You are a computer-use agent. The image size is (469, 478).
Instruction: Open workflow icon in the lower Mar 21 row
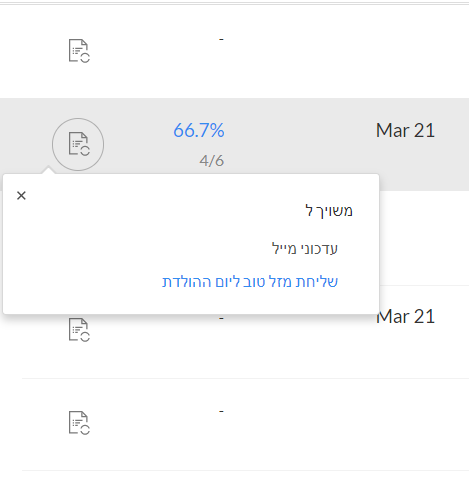coord(79,329)
